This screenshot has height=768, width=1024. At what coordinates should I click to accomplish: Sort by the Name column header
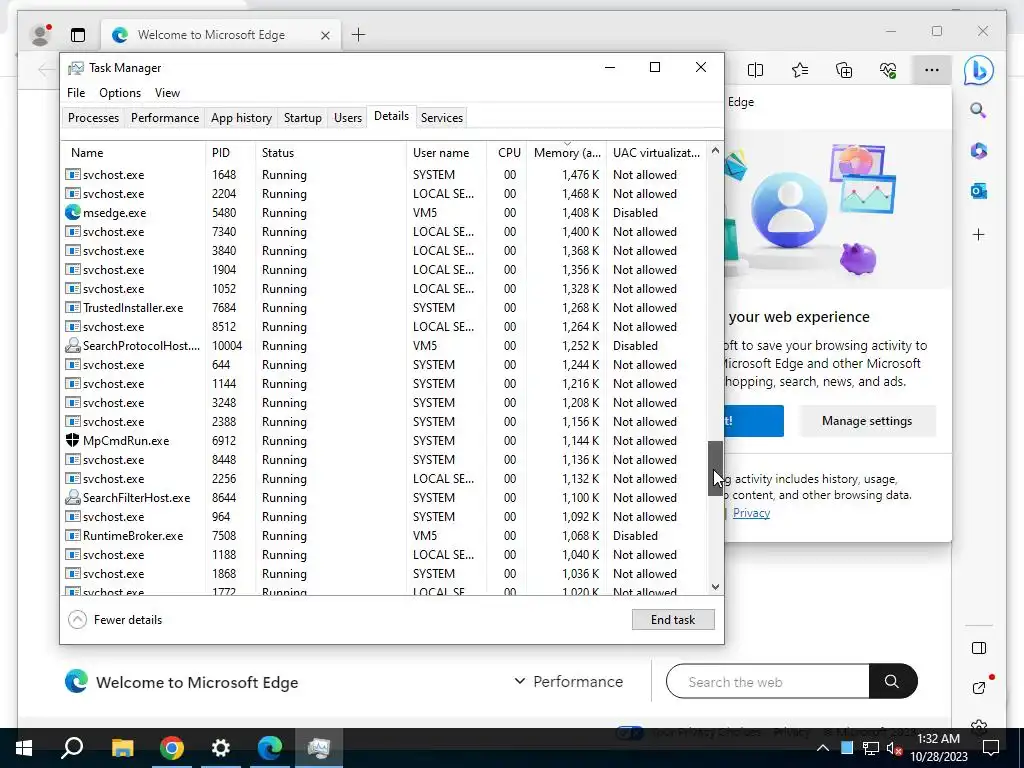pos(134,153)
